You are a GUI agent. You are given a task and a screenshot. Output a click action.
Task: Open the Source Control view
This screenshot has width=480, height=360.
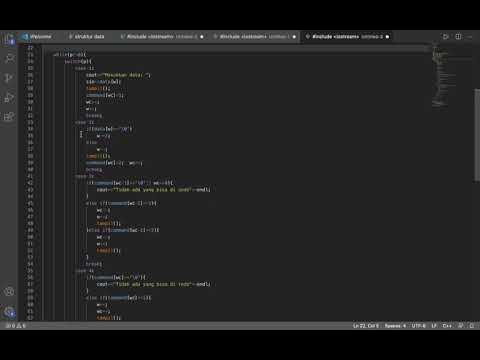(x=9, y=78)
